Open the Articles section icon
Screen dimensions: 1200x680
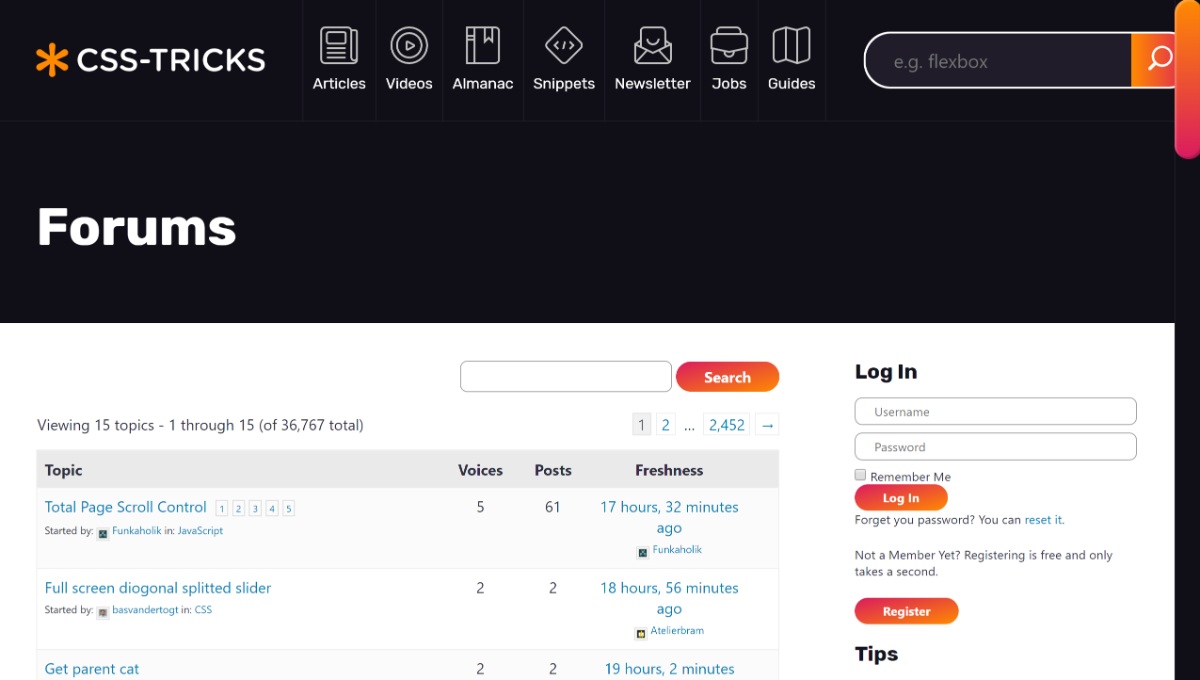click(x=338, y=44)
